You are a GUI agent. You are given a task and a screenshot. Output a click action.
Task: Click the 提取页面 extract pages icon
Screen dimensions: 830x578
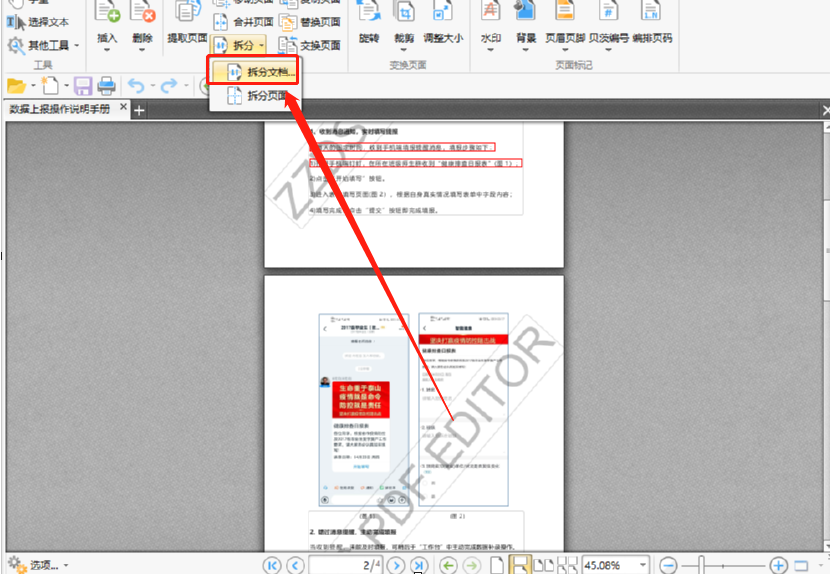click(x=187, y=13)
